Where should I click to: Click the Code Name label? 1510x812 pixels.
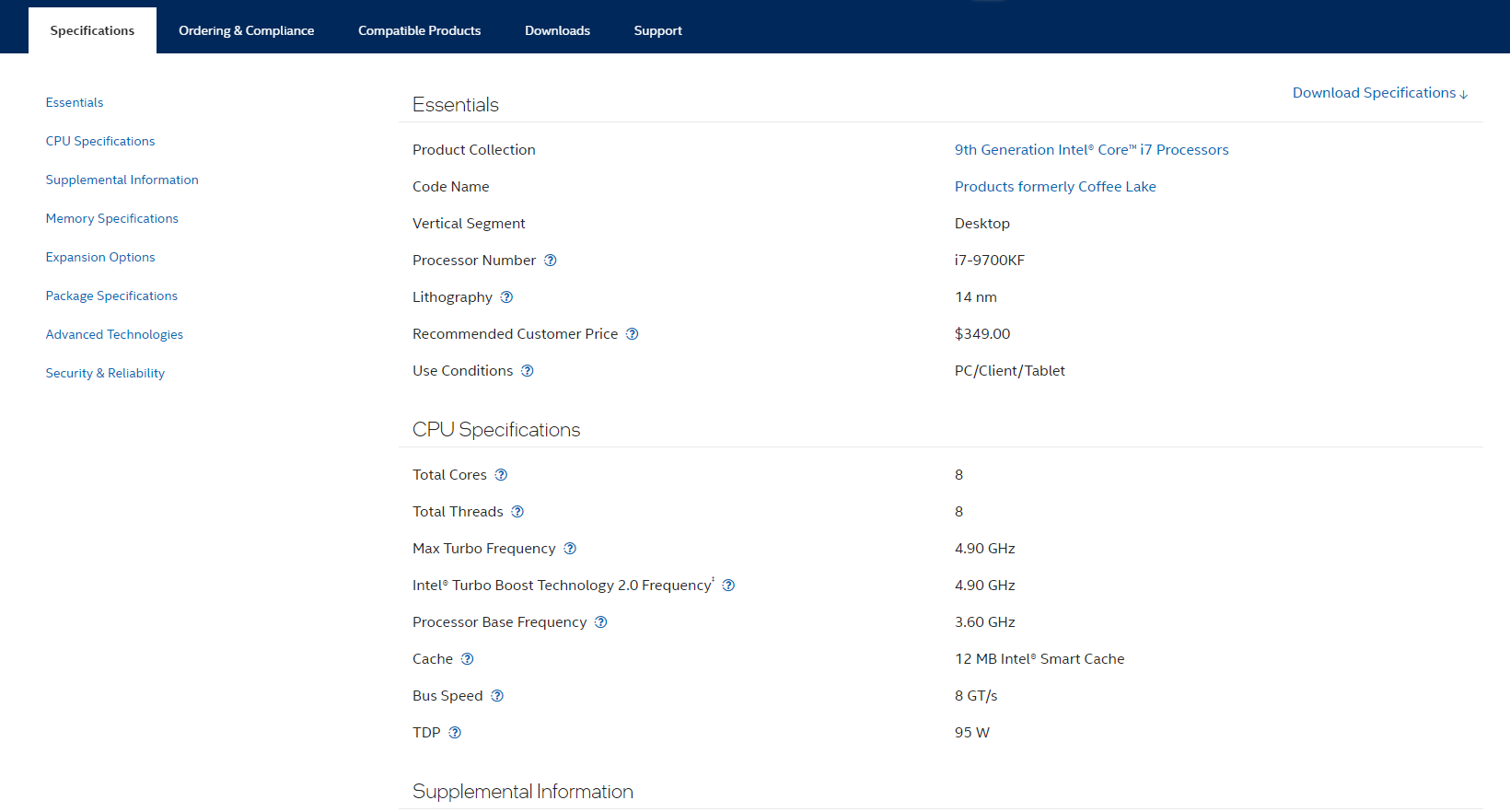click(x=451, y=187)
